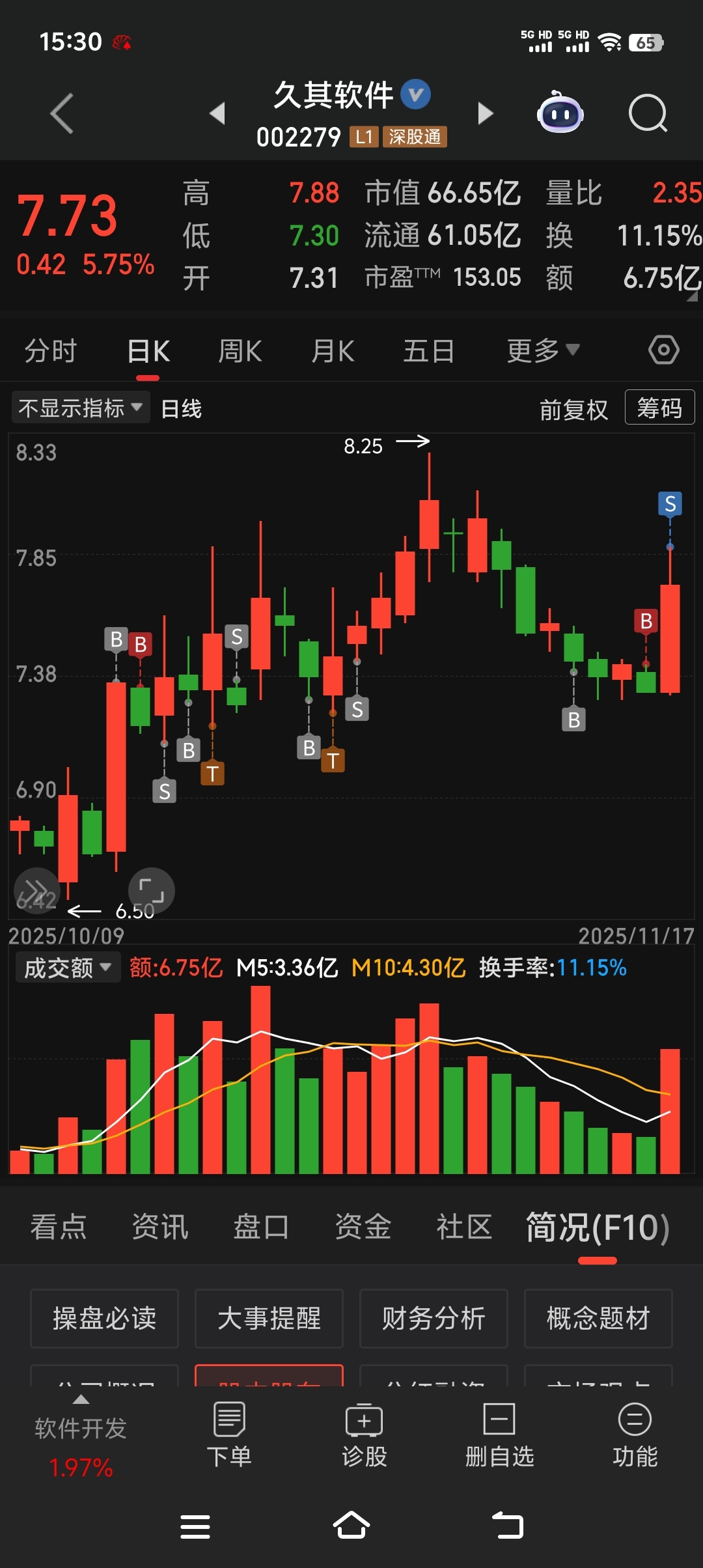Remove from watchlist via 删自选
This screenshot has width=703, height=1568.
tap(499, 1435)
